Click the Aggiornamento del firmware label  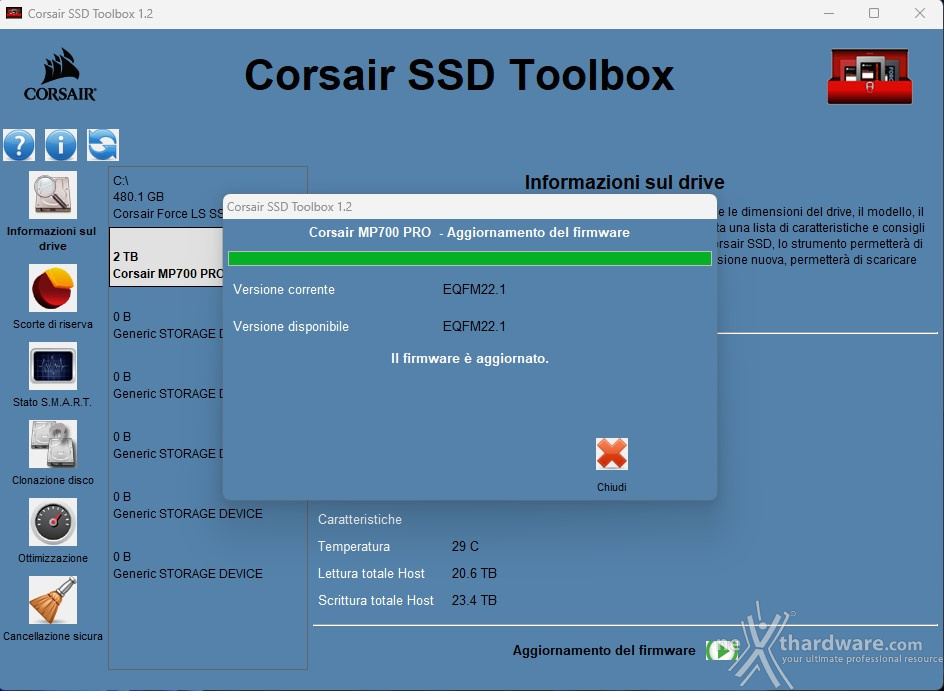(604, 651)
